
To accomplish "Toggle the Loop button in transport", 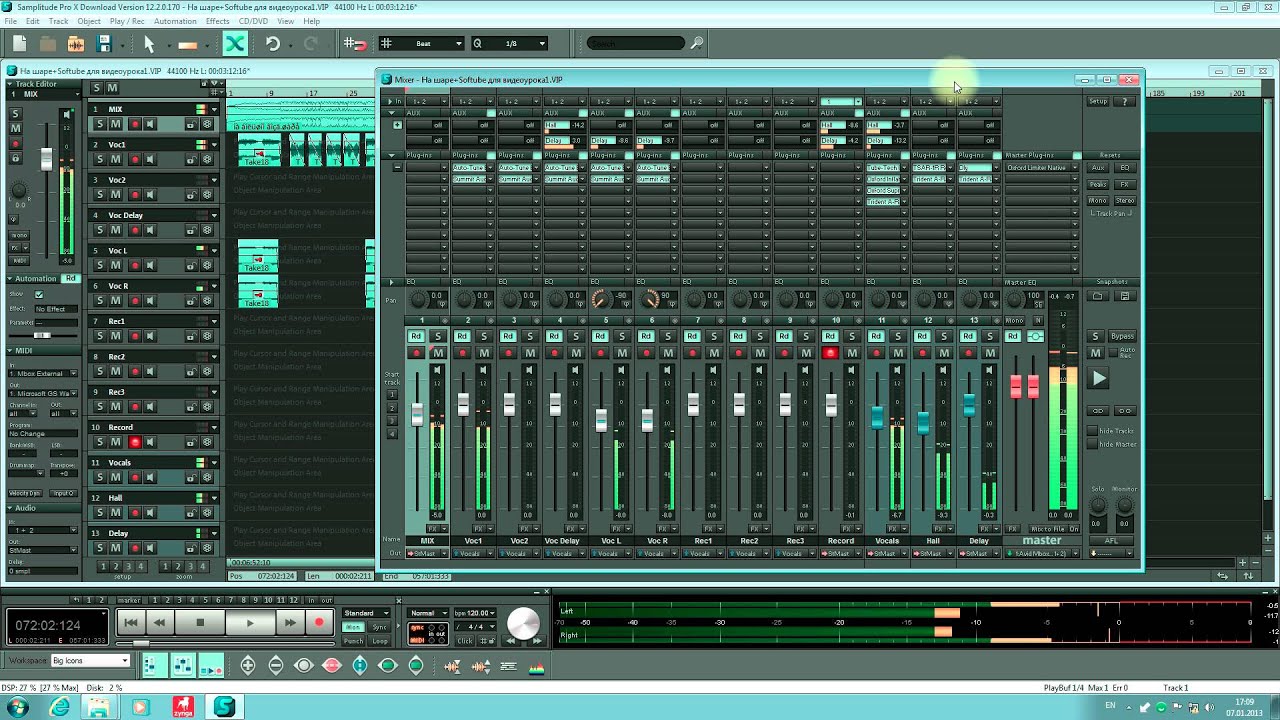I will pyautogui.click(x=380, y=641).
